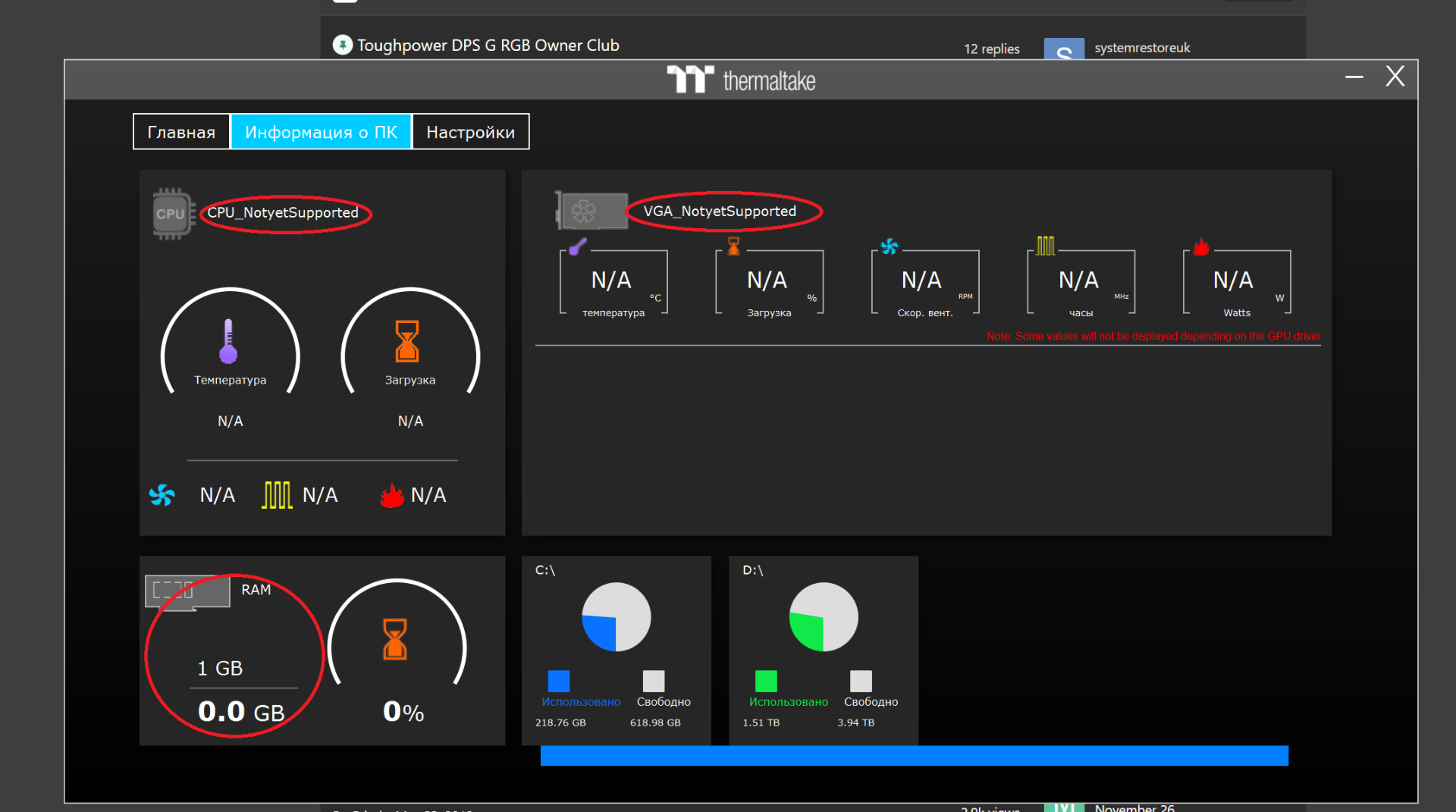Switch to the Главная tab
Viewport: 1456px width, 812px height.
(181, 132)
